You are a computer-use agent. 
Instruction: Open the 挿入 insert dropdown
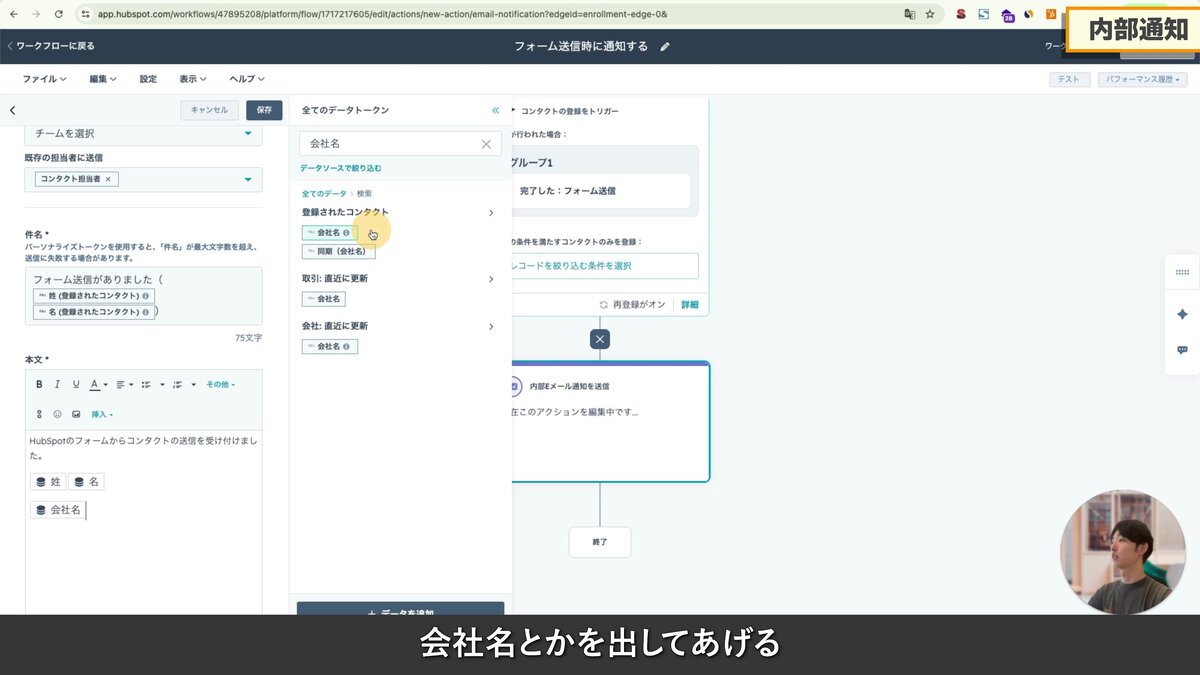(x=100, y=413)
